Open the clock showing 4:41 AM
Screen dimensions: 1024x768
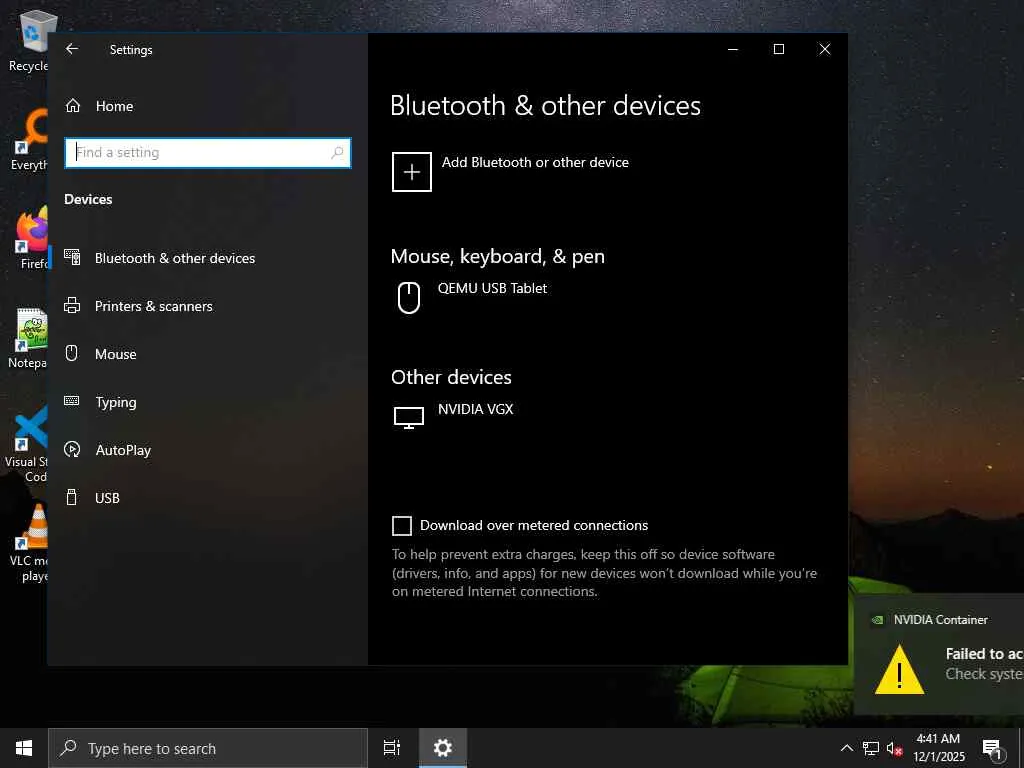[938, 748]
